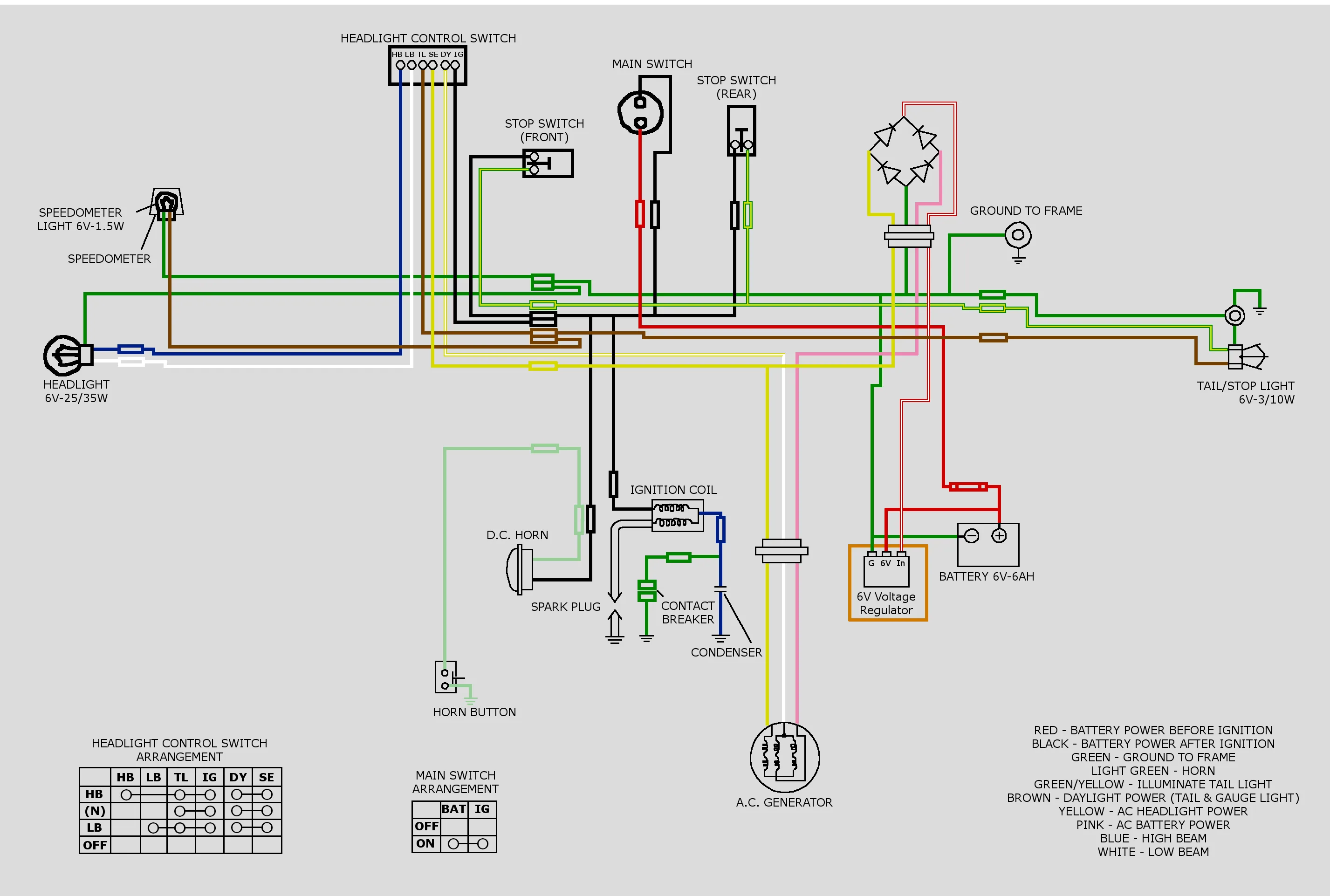This screenshot has width=1330, height=896.
Task: Click the "ON" row label in main switch table
Action: (425, 843)
